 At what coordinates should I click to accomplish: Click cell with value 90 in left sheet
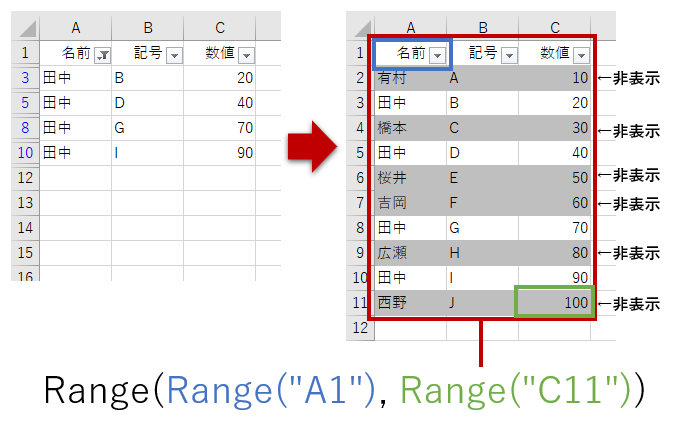[x=220, y=153]
